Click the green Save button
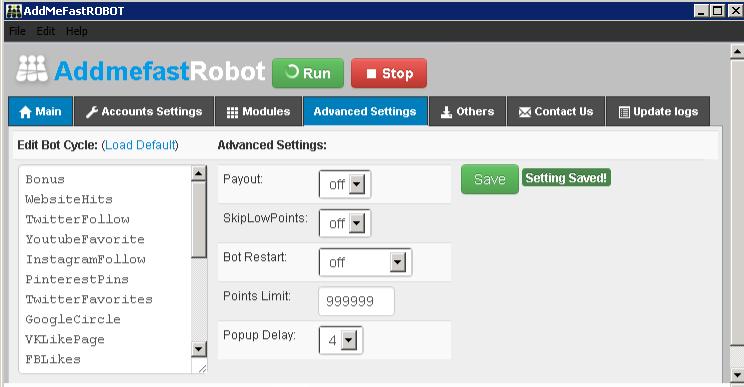 490,179
